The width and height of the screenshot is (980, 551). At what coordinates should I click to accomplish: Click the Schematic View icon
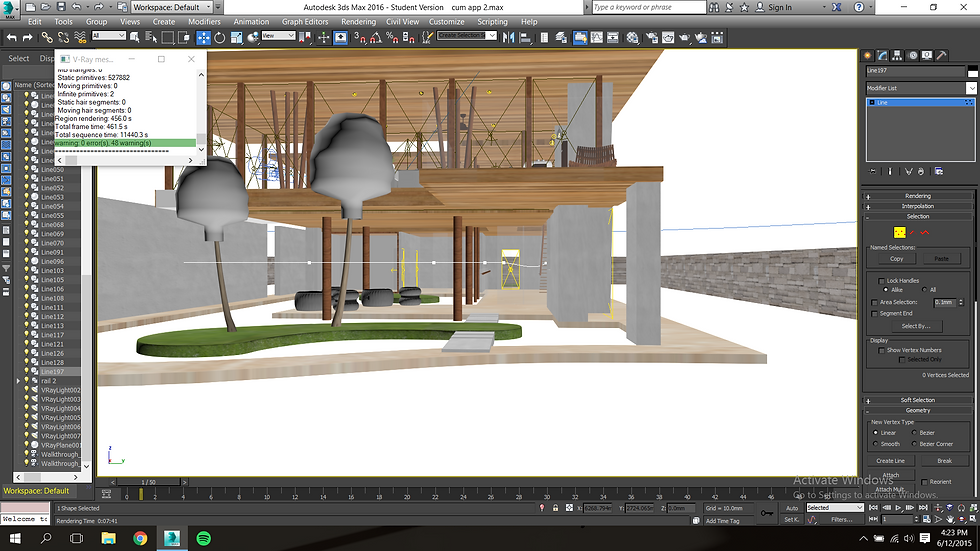[x=612, y=38]
